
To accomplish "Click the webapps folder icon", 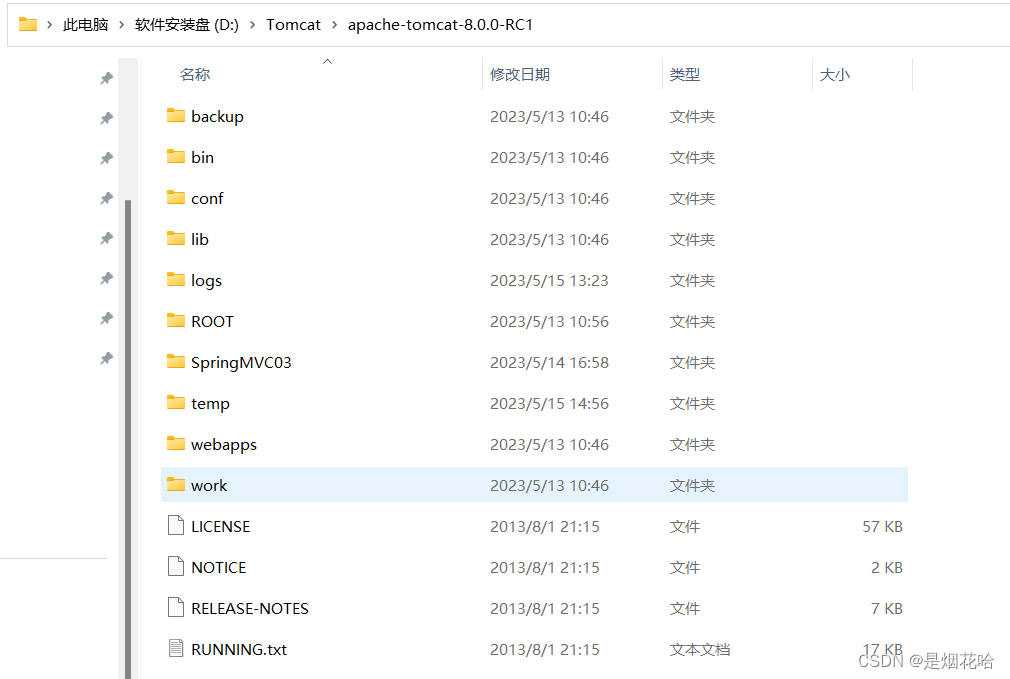I will point(176,444).
